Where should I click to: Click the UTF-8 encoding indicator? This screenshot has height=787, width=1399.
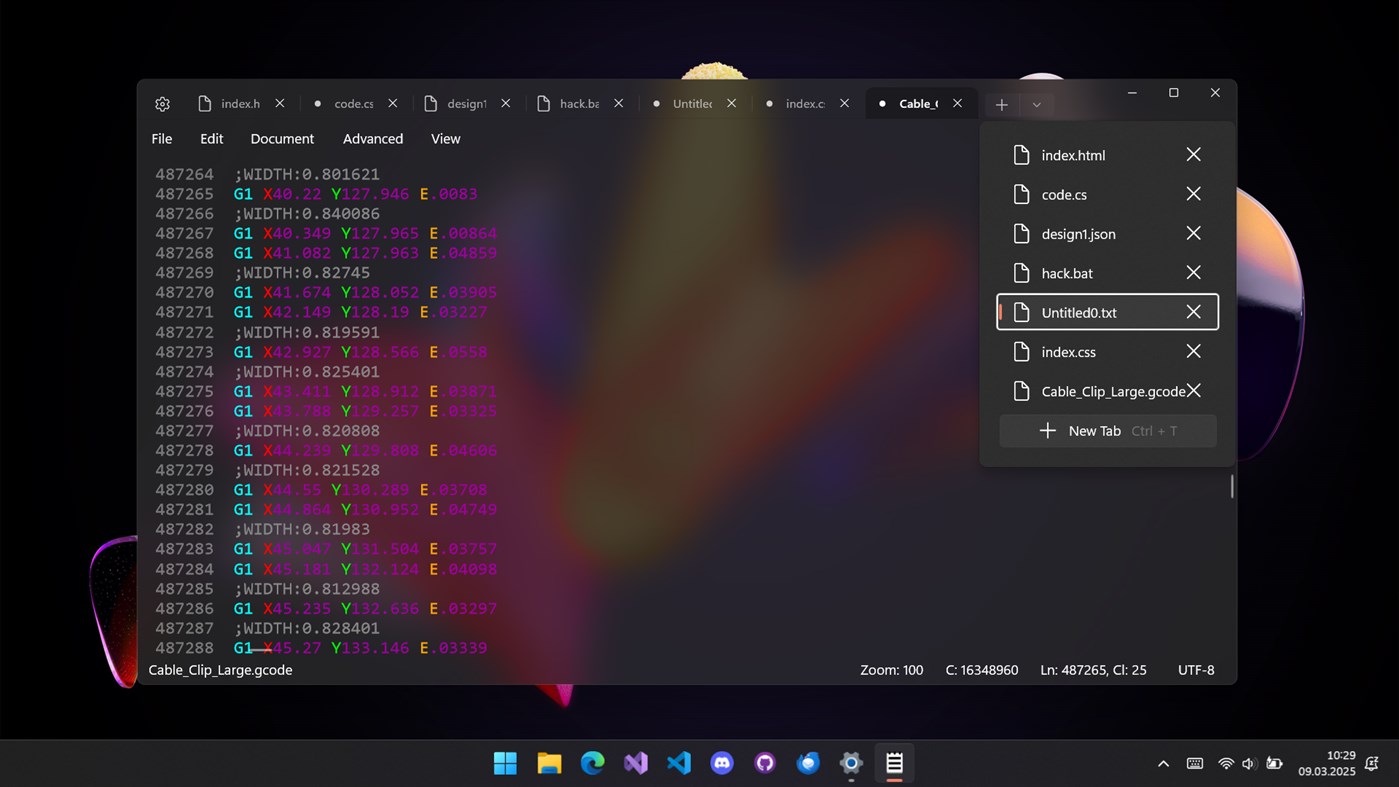pyautogui.click(x=1196, y=670)
